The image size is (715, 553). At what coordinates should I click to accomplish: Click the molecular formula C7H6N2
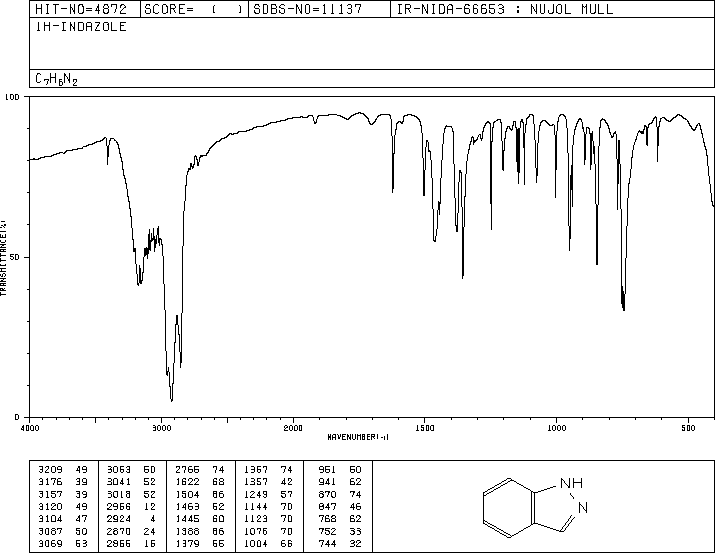pos(56,79)
